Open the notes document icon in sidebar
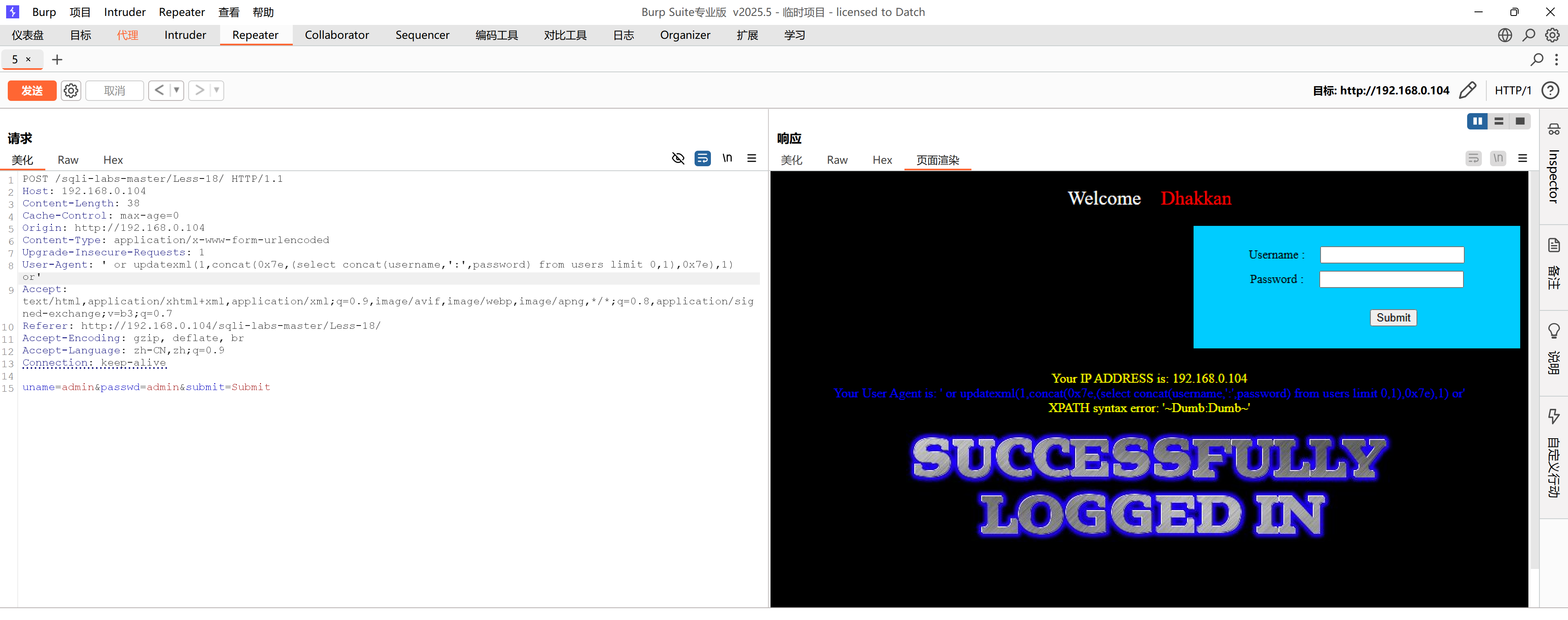The width and height of the screenshot is (1568, 620). [1553, 245]
